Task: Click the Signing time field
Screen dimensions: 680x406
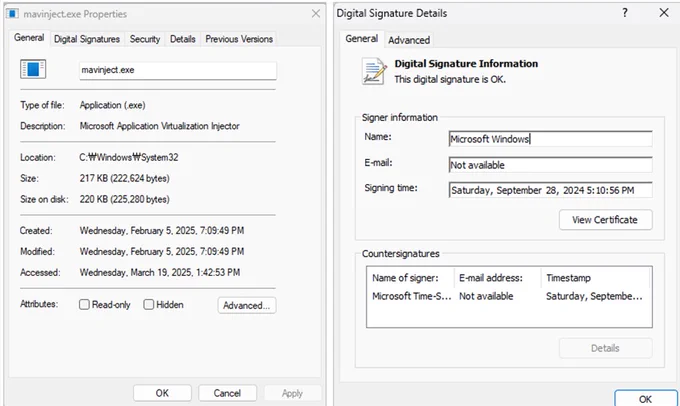Action: [550, 190]
